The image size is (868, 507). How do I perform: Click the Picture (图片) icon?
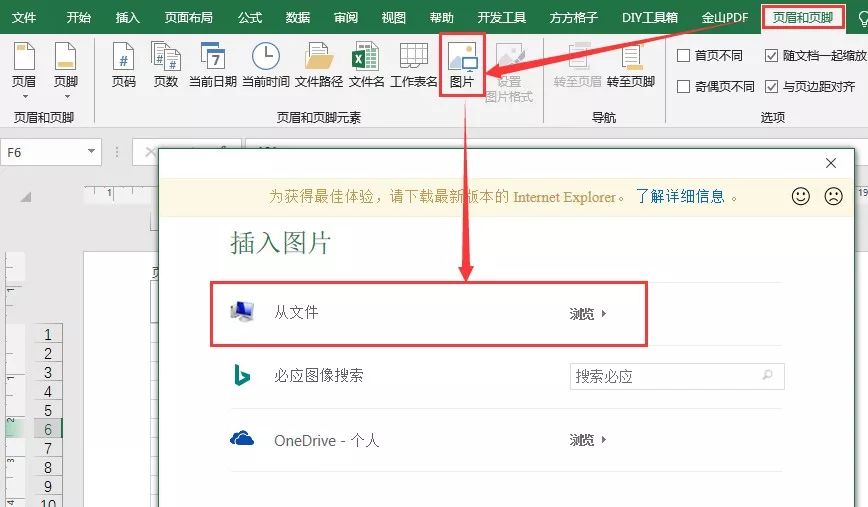click(x=462, y=65)
